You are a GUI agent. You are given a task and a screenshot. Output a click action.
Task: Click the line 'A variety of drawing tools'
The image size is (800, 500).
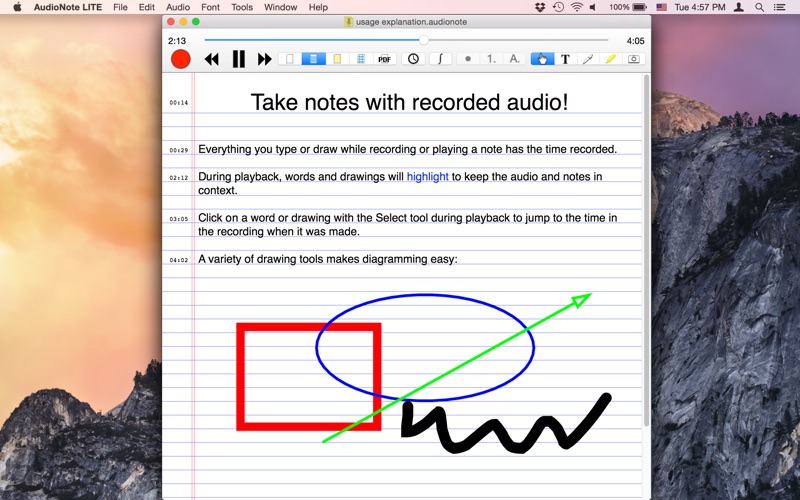pos(328,259)
